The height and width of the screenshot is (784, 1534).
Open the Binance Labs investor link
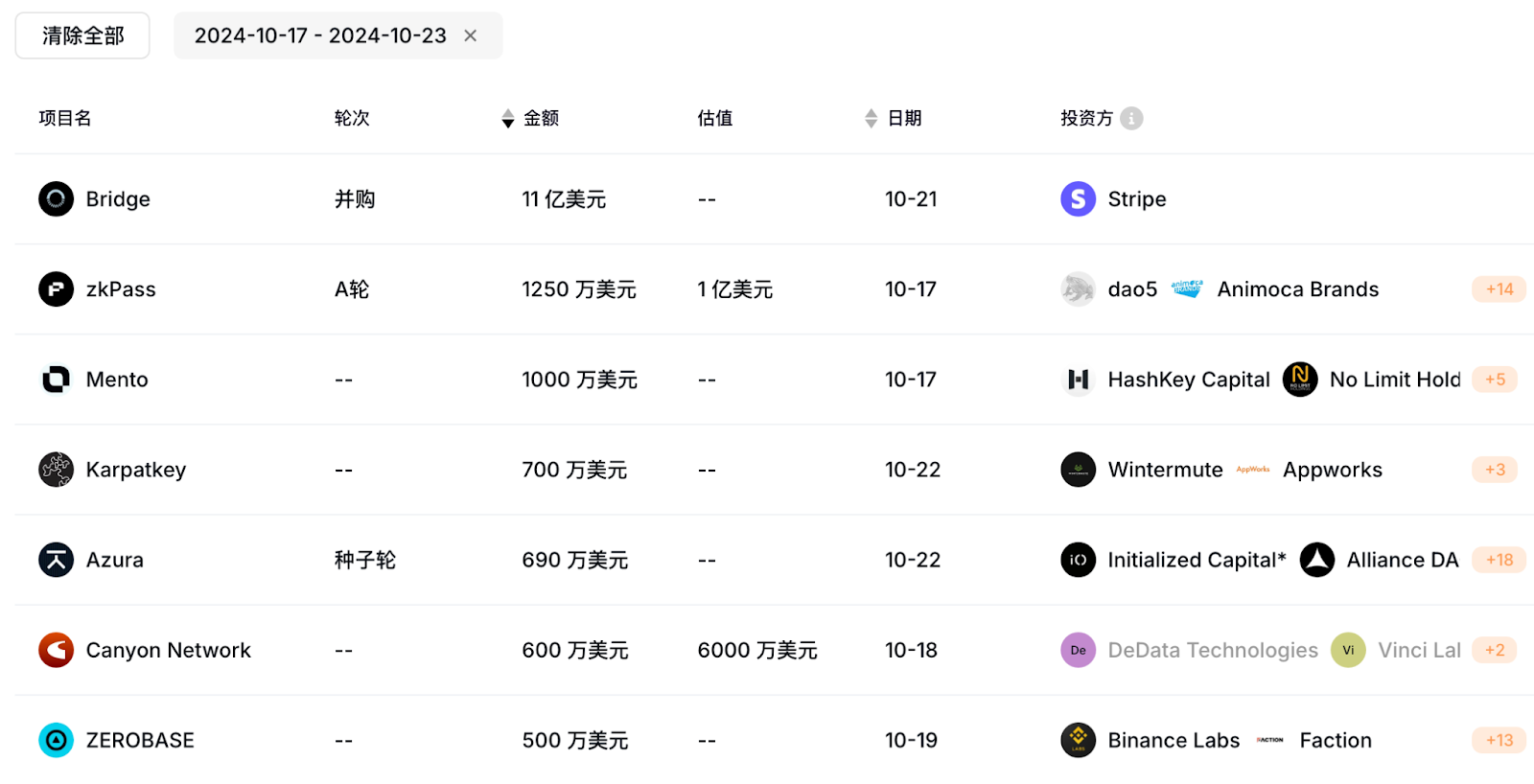point(1174,740)
